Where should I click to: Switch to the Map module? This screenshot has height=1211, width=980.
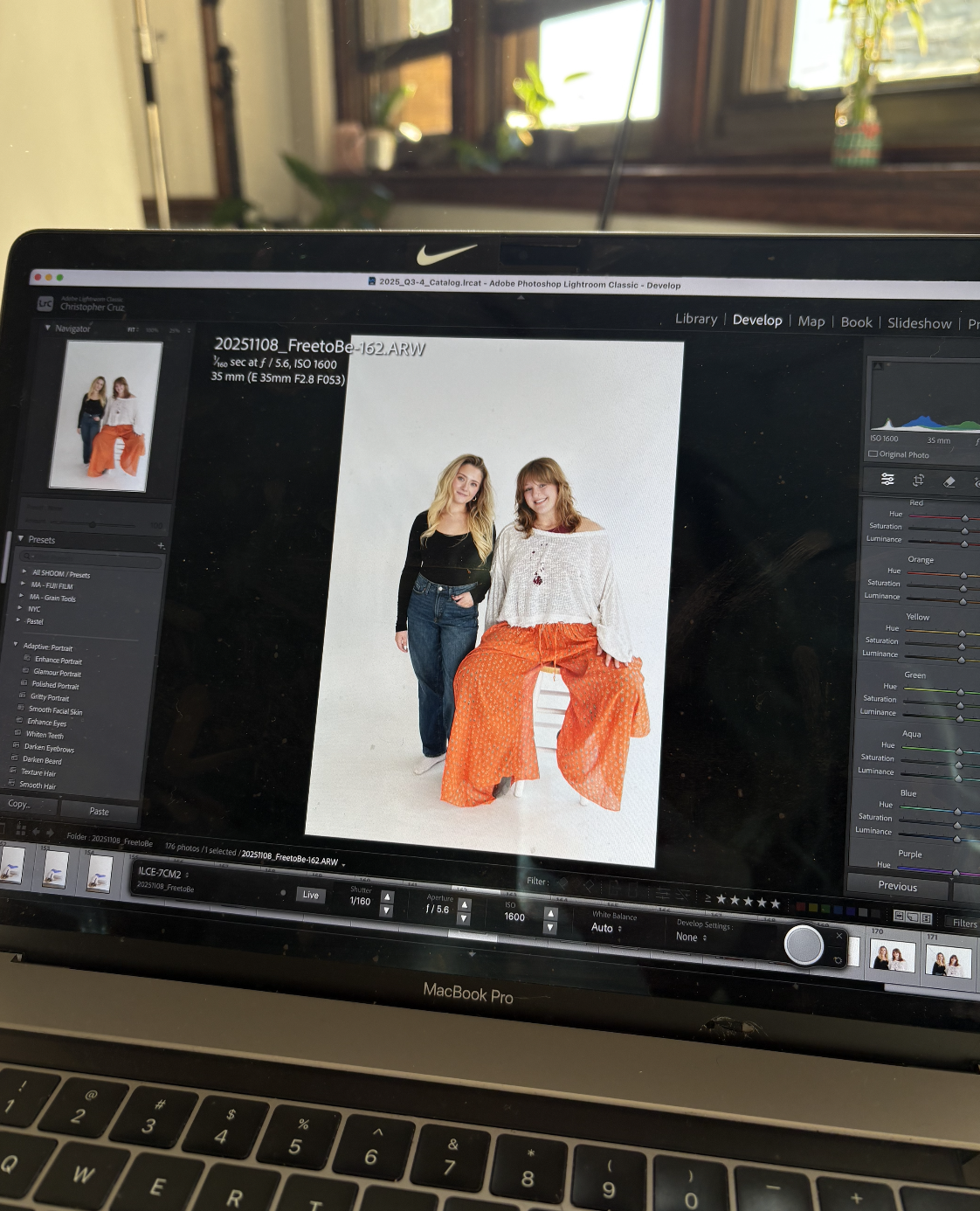(x=811, y=322)
